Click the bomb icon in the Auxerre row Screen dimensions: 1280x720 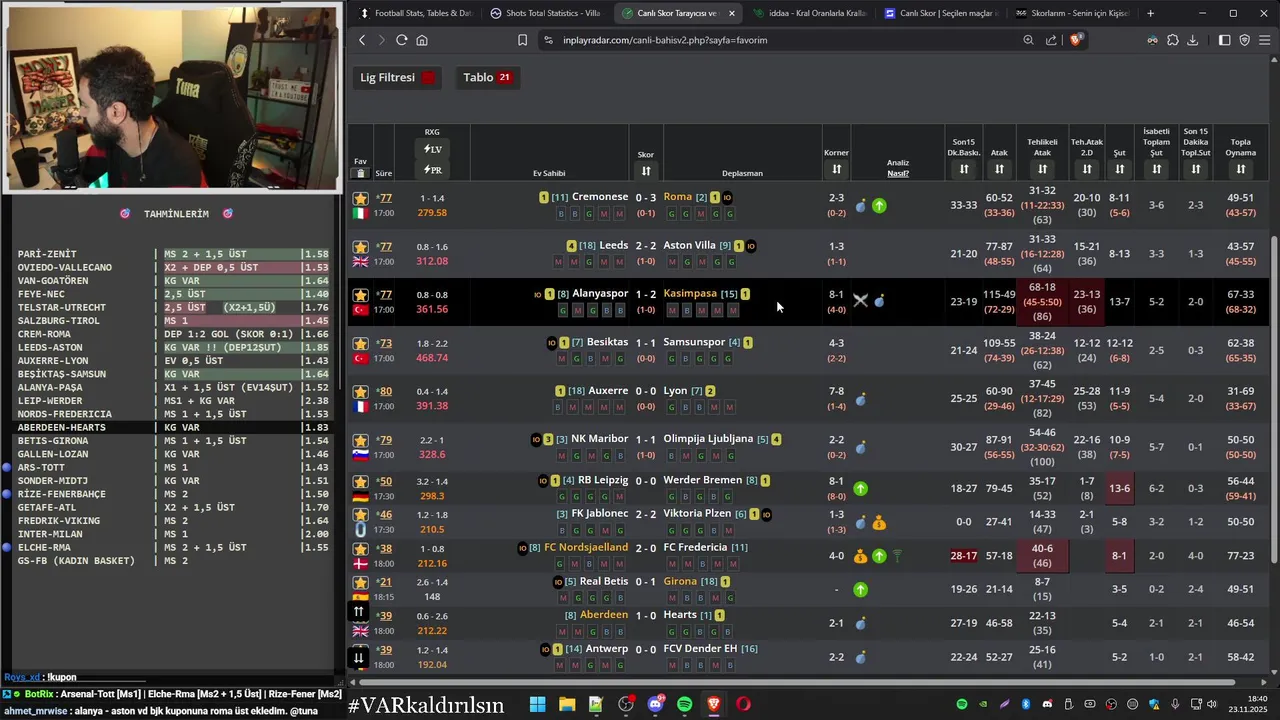[861, 400]
